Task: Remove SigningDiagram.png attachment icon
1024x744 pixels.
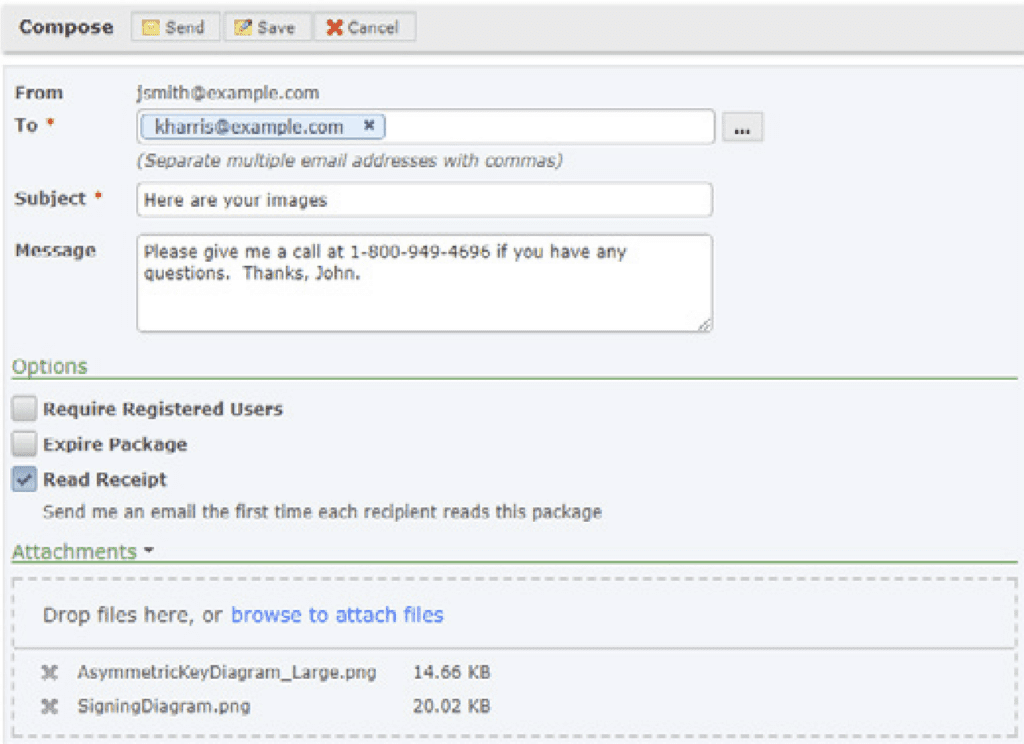Action: click(50, 706)
